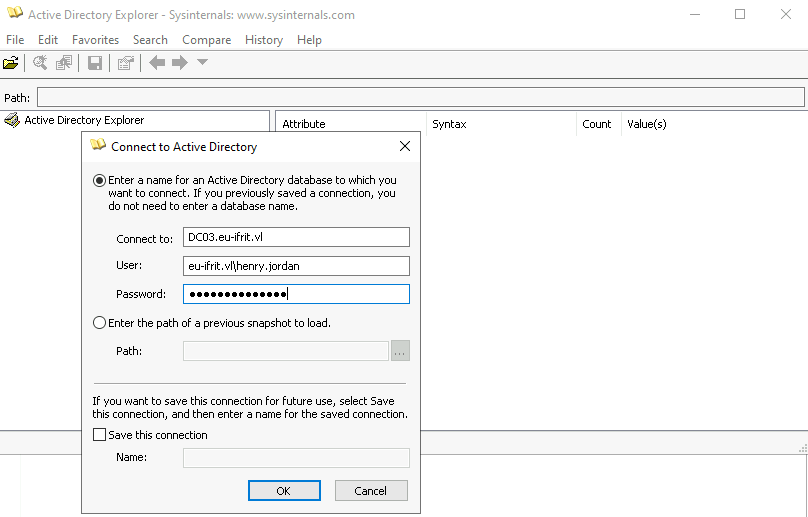Click the User field with henry.jordan
Screen dimensions: 808x517
click(x=296, y=266)
